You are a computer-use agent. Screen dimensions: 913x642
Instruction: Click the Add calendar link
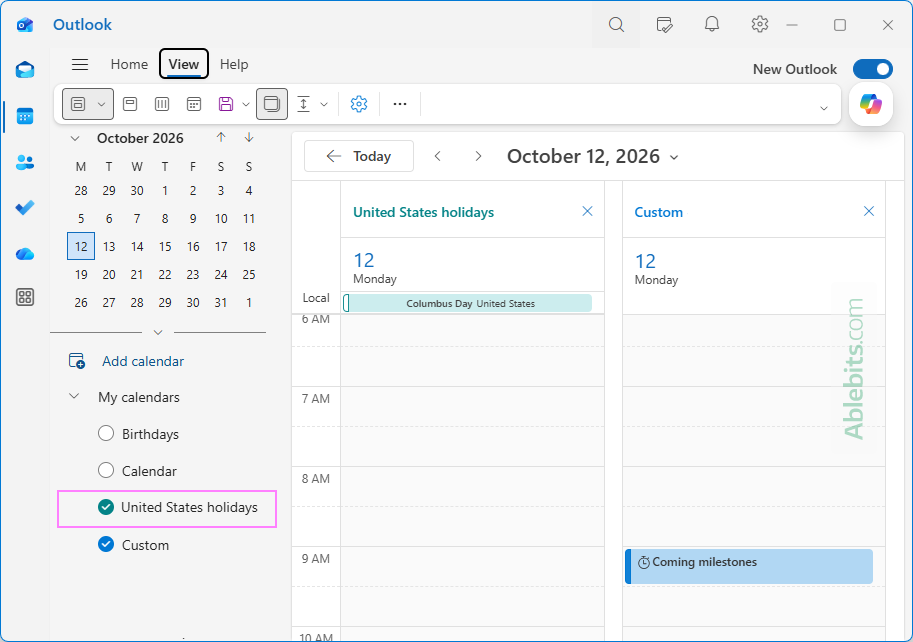[143, 361]
